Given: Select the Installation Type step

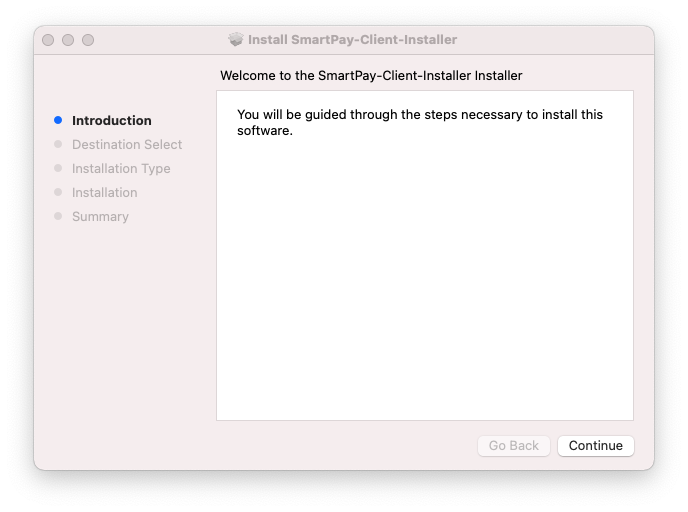Looking at the screenshot, I should pyautogui.click(x=121, y=168).
